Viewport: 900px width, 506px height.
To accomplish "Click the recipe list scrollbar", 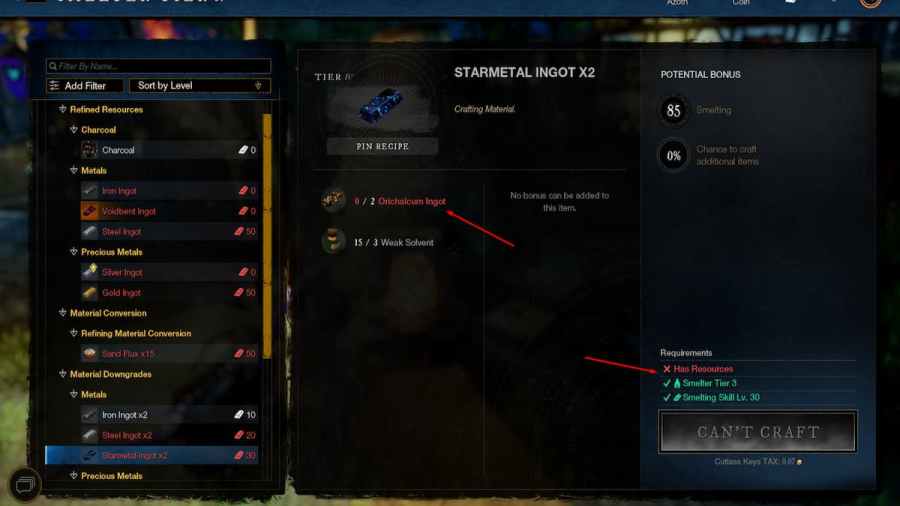I will pos(267,236).
